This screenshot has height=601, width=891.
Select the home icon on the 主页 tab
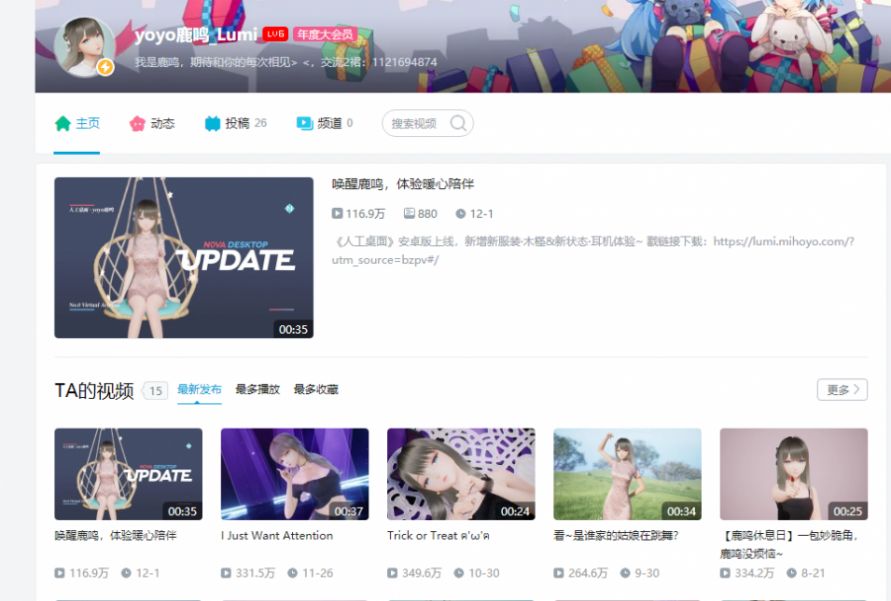click(62, 124)
